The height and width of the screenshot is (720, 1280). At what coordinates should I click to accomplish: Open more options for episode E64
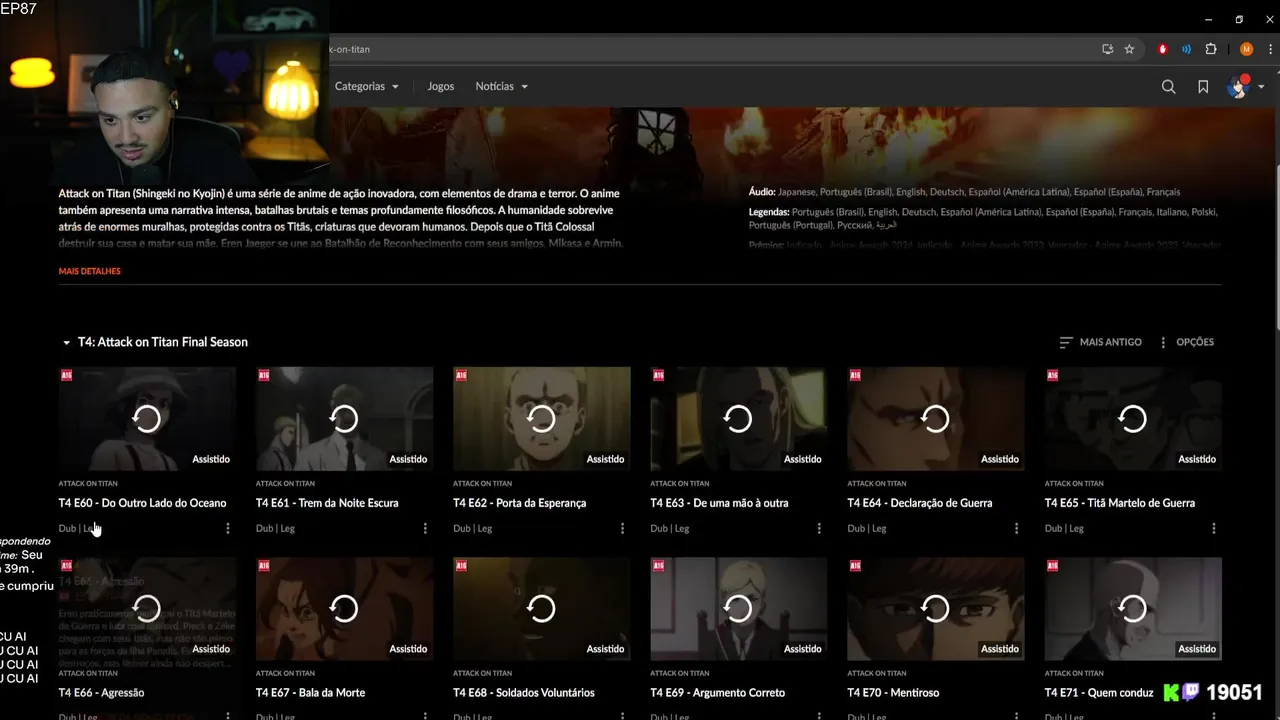point(1016,528)
